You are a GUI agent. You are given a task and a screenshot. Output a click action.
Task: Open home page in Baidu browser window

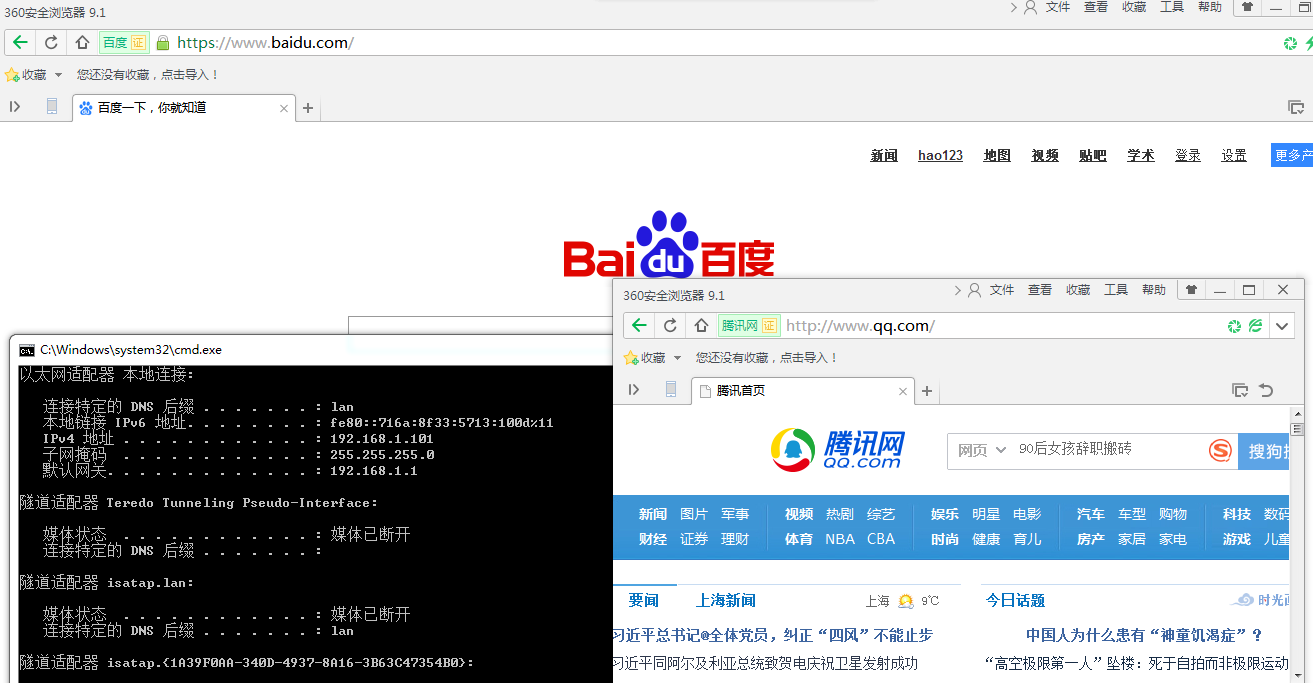(83, 42)
